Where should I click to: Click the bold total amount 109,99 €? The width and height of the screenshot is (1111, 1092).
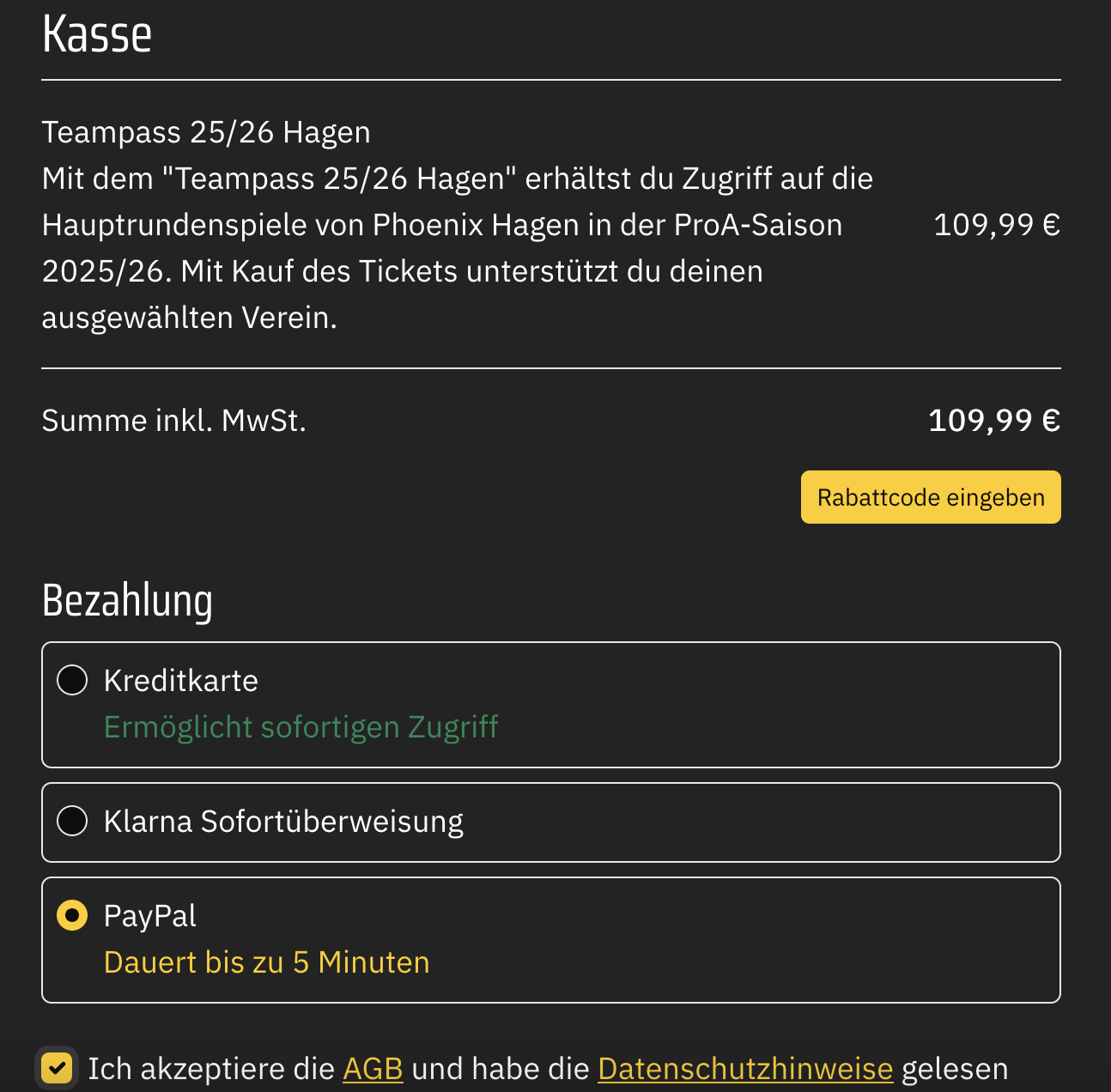(x=994, y=421)
